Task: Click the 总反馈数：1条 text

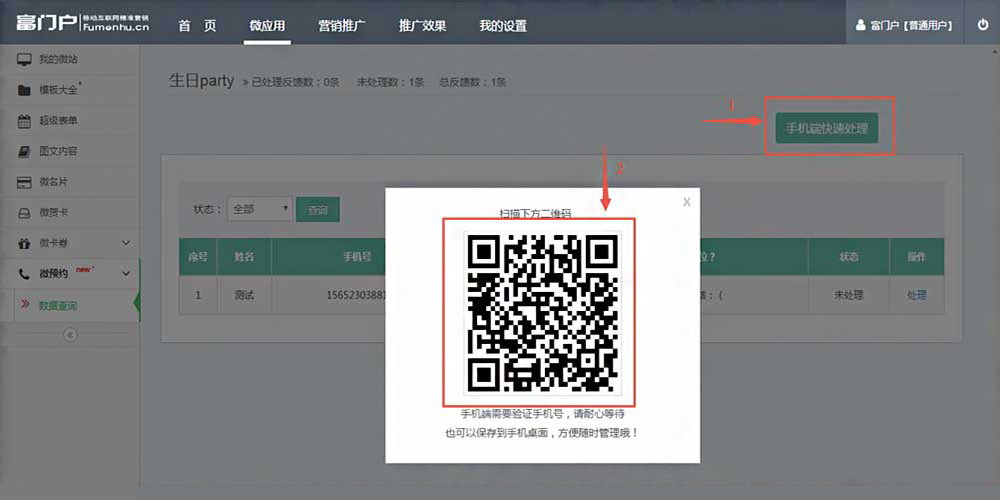Action: [x=473, y=82]
